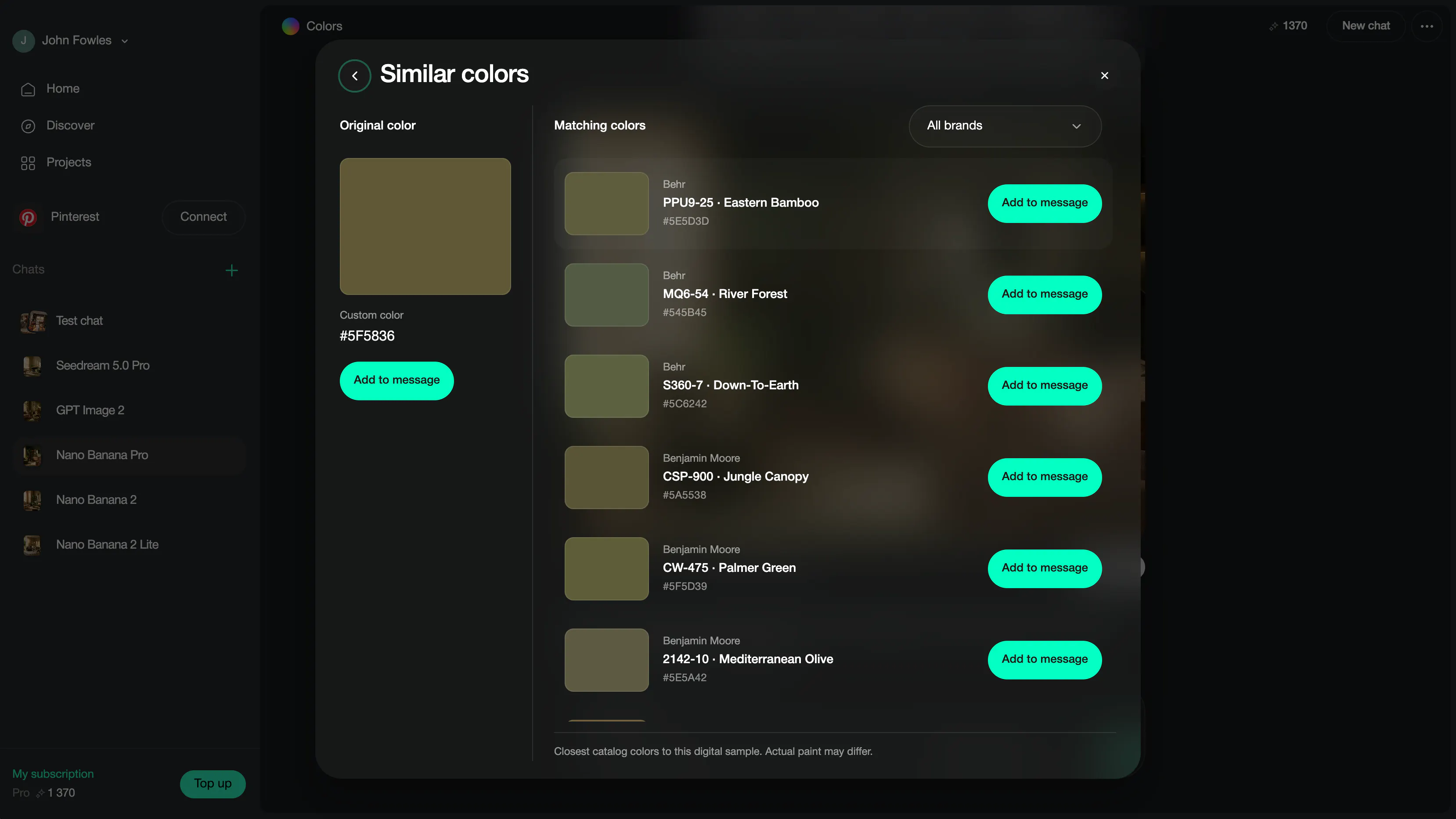Screen dimensions: 1456x819
Task: Open My subscription link
Action: (53, 774)
